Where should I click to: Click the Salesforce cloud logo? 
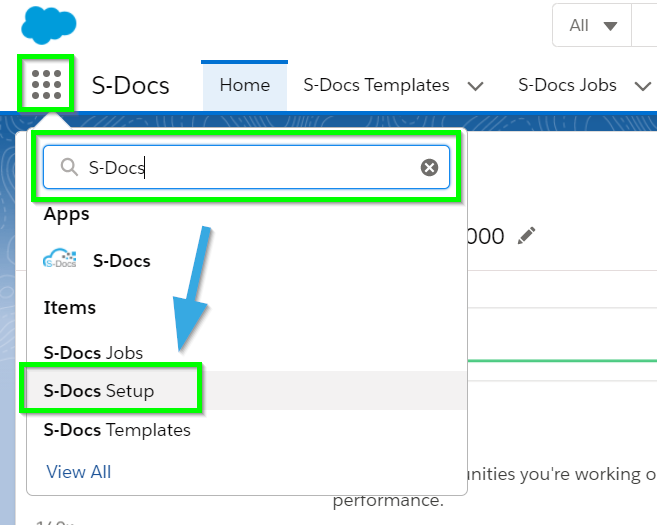[x=49, y=25]
